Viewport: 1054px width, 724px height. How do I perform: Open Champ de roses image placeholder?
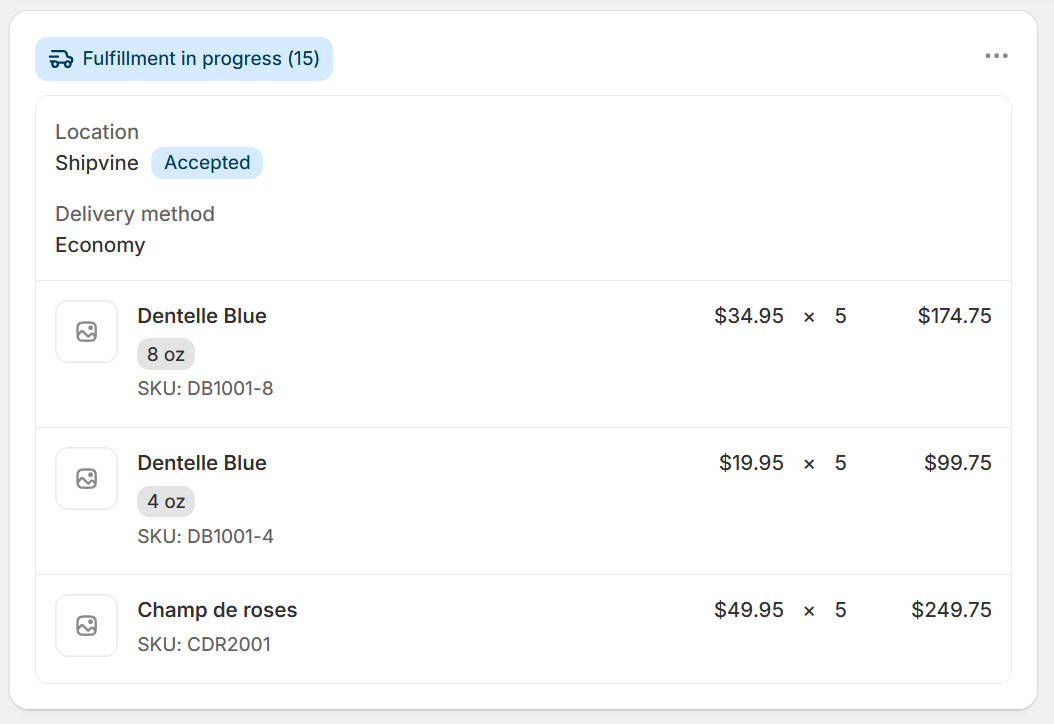coord(87,626)
